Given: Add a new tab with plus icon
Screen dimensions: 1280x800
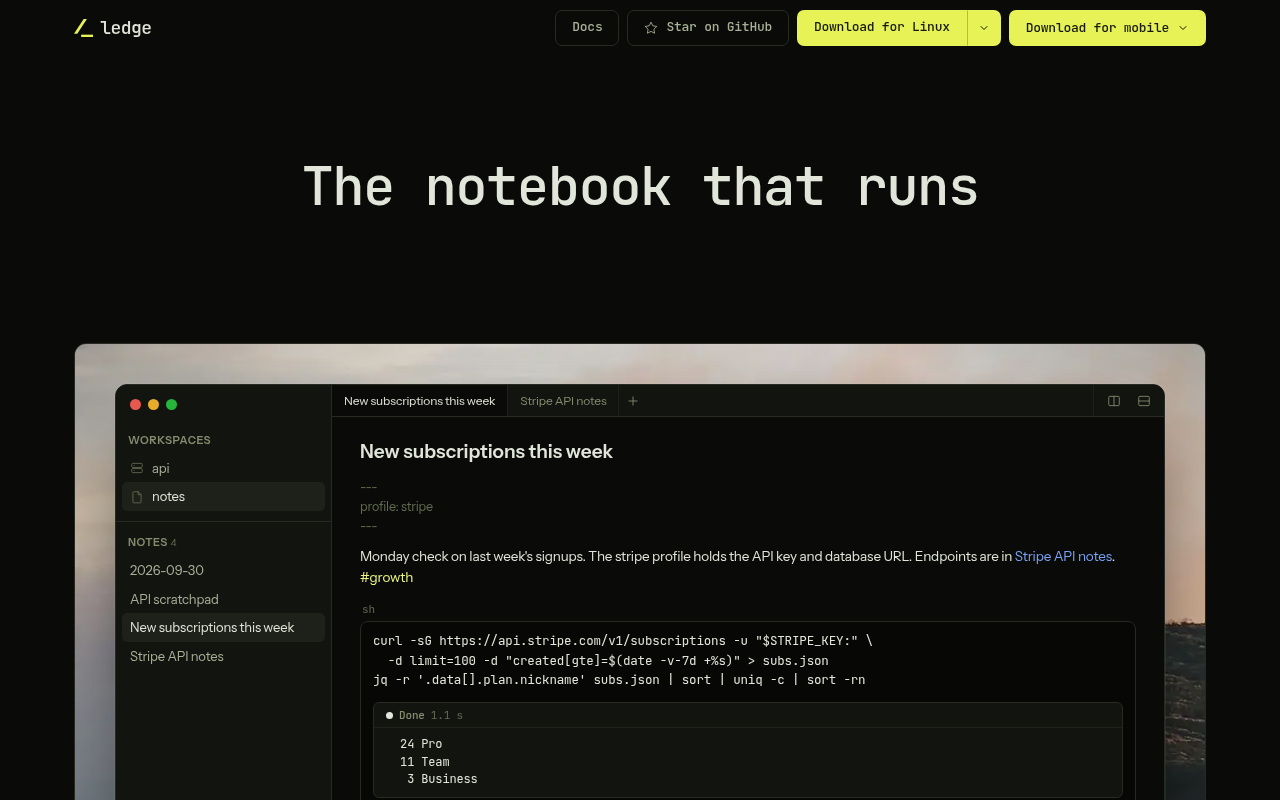Looking at the screenshot, I should click(x=632, y=401).
